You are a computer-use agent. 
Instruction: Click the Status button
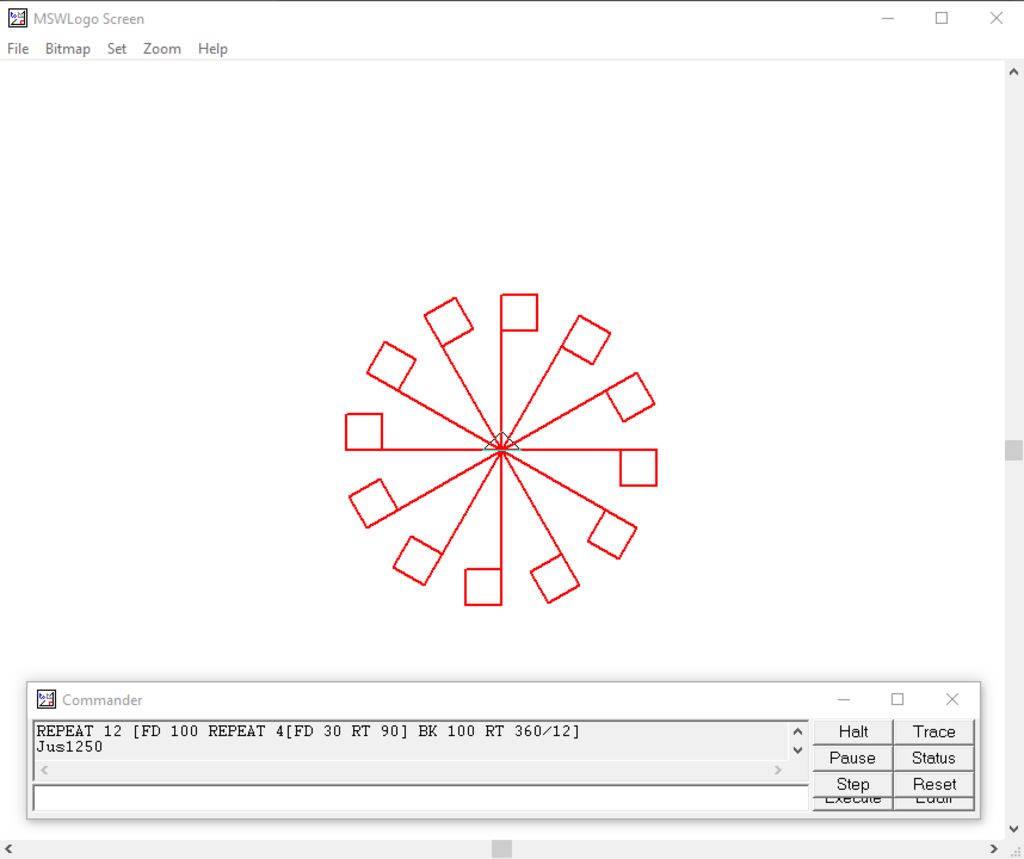(x=934, y=758)
